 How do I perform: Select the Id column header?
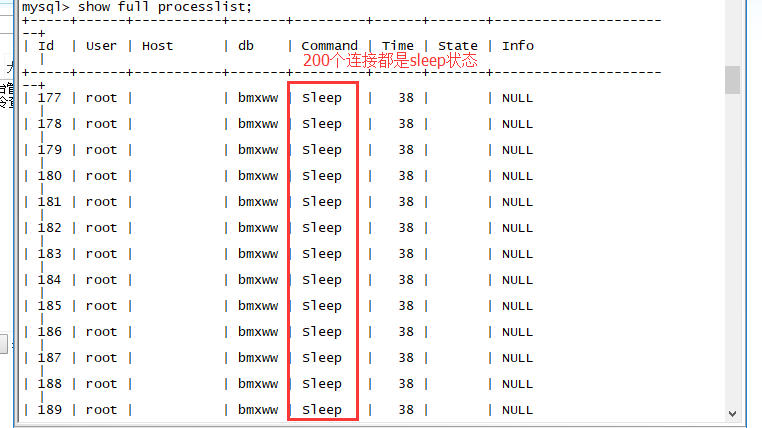point(46,46)
